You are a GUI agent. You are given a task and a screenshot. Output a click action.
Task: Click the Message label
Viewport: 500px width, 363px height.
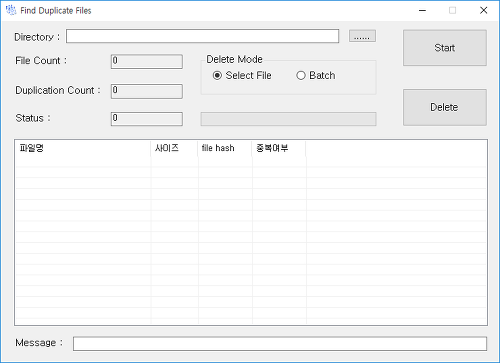point(39,343)
